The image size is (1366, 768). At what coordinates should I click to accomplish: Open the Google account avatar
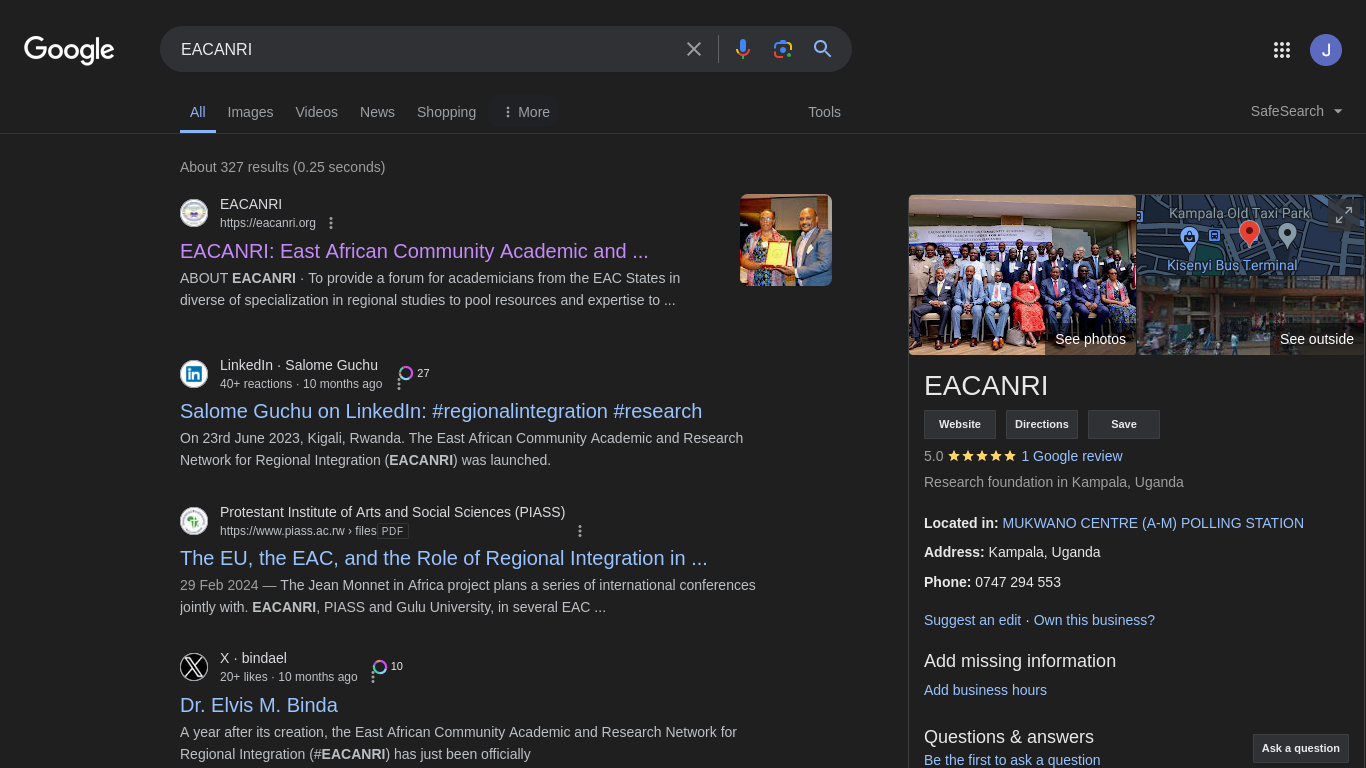click(1326, 50)
